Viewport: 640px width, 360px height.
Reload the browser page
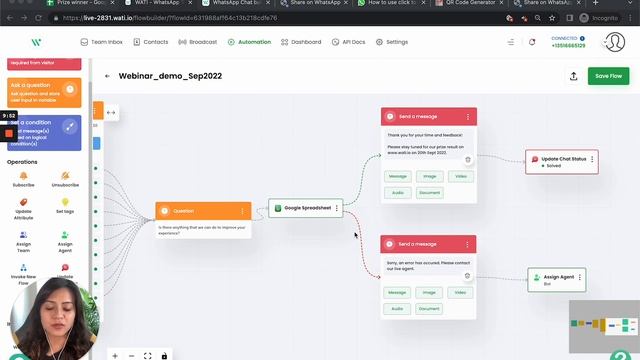(38, 18)
